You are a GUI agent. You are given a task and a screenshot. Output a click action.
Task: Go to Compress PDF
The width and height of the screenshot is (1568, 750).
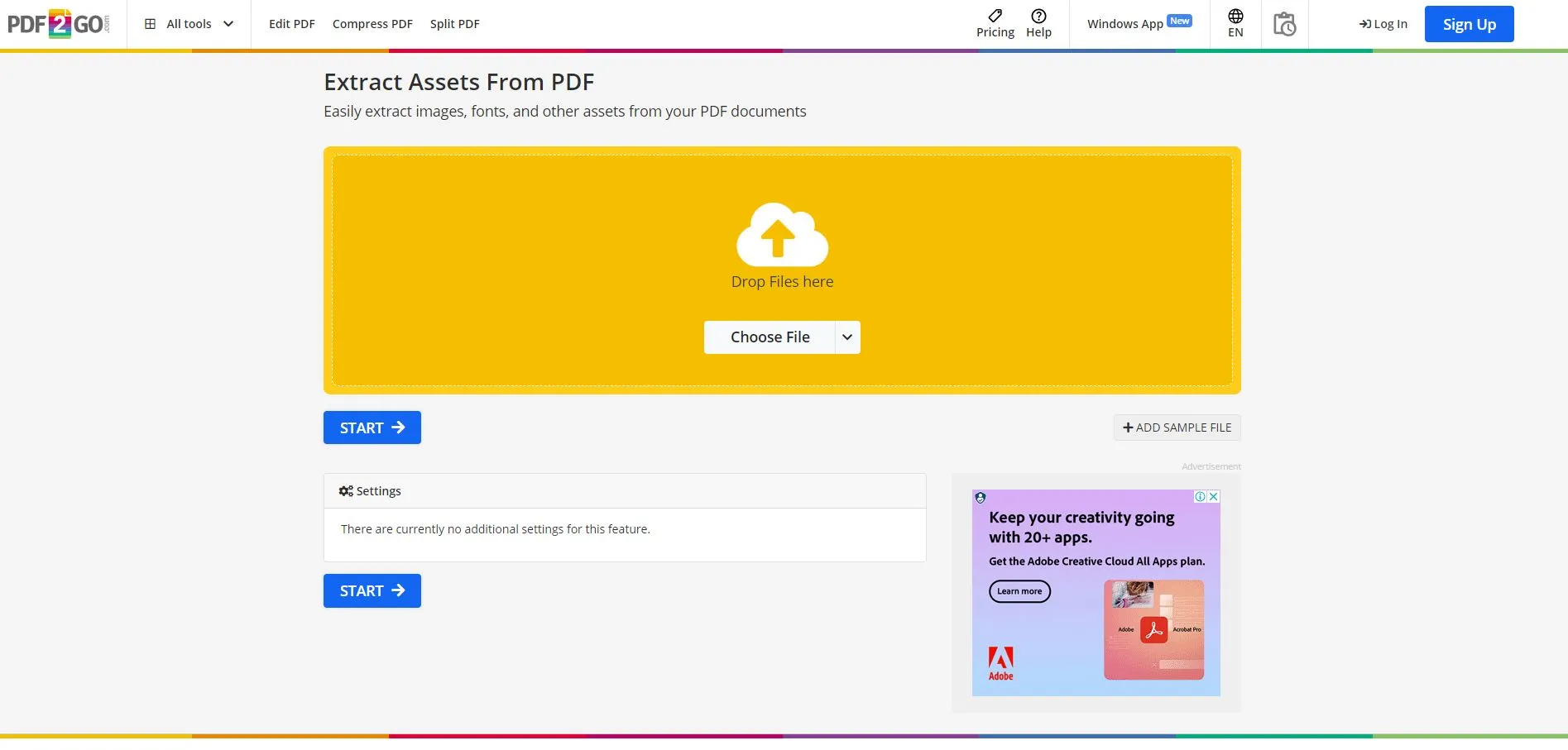[x=372, y=24]
